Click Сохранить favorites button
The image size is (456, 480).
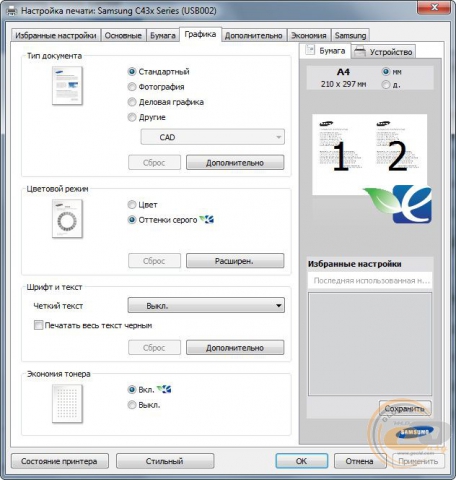tap(405, 408)
